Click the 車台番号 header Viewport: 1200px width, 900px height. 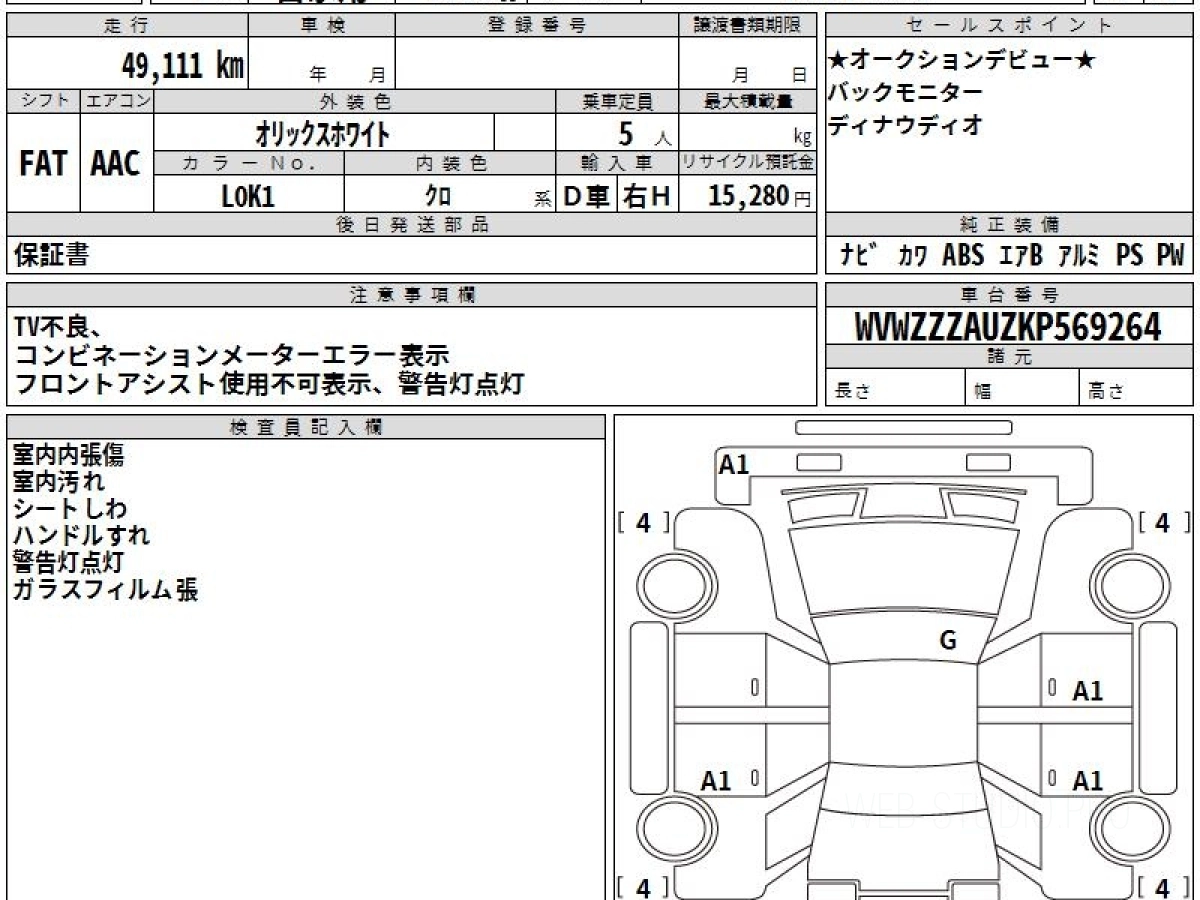[1009, 295]
